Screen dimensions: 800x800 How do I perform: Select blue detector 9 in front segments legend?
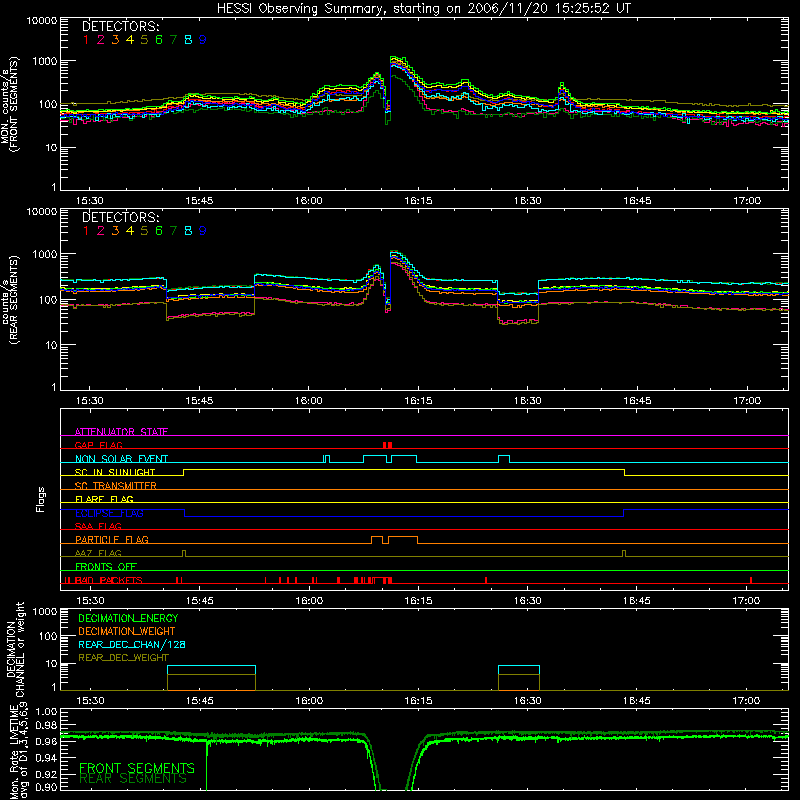203,40
